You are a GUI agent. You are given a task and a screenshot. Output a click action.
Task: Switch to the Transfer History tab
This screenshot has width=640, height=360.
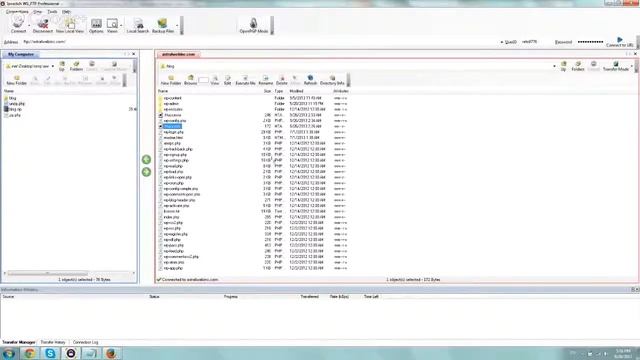53,342
